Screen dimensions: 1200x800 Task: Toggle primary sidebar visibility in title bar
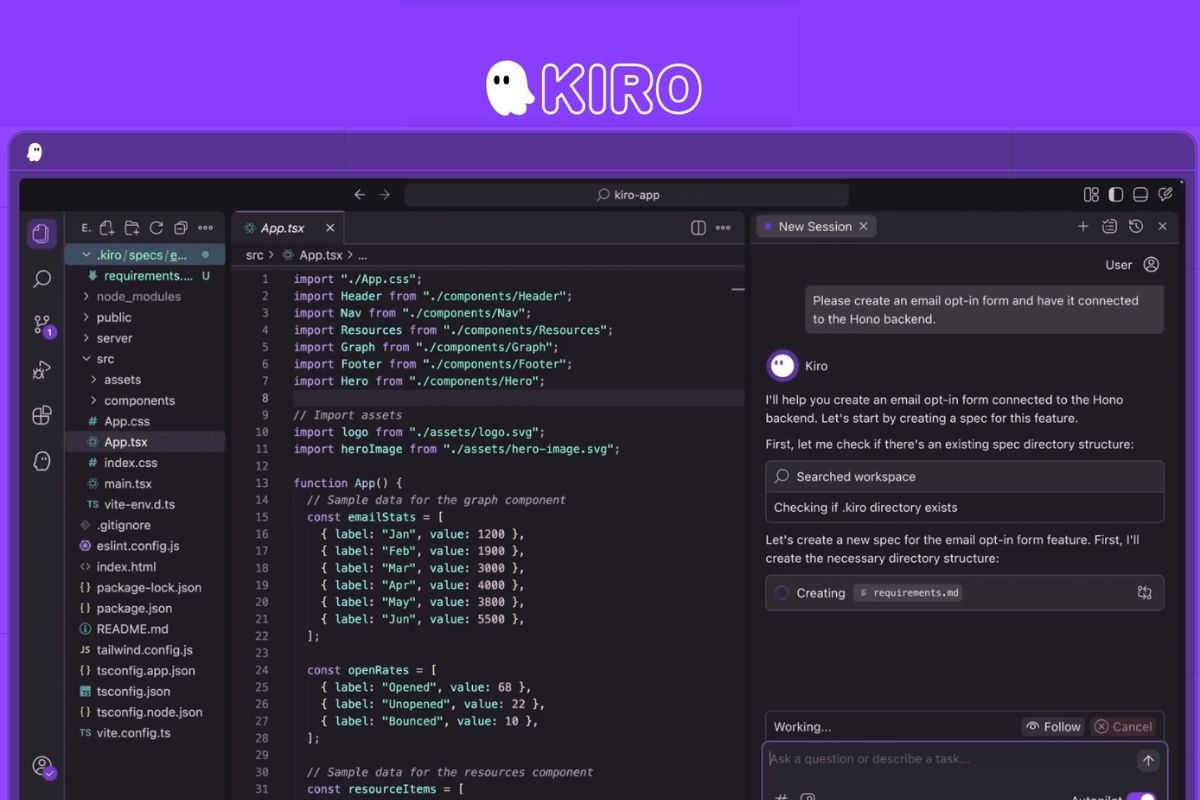[x=1116, y=195]
